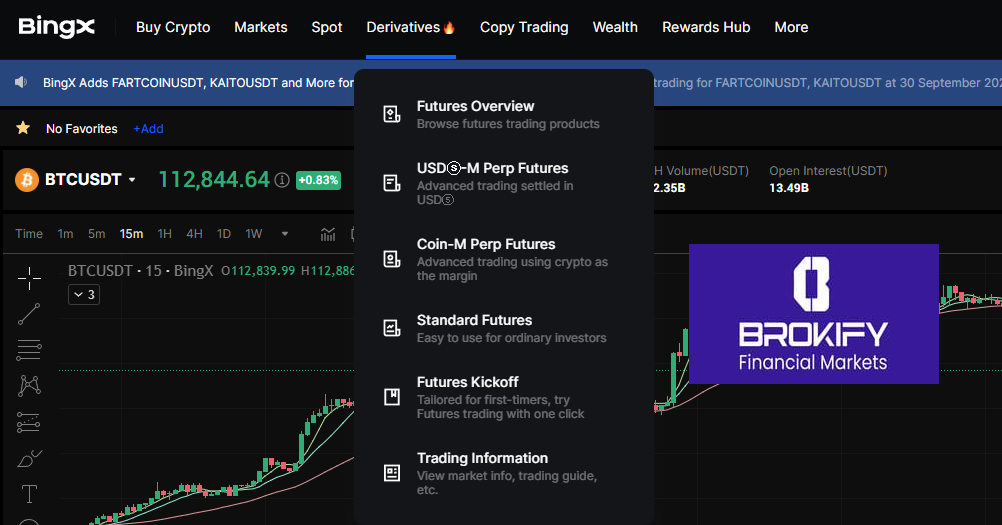Viewport: 1002px width, 525px height.
Task: Click the price info icon beside 112,844.64
Action: point(282,180)
